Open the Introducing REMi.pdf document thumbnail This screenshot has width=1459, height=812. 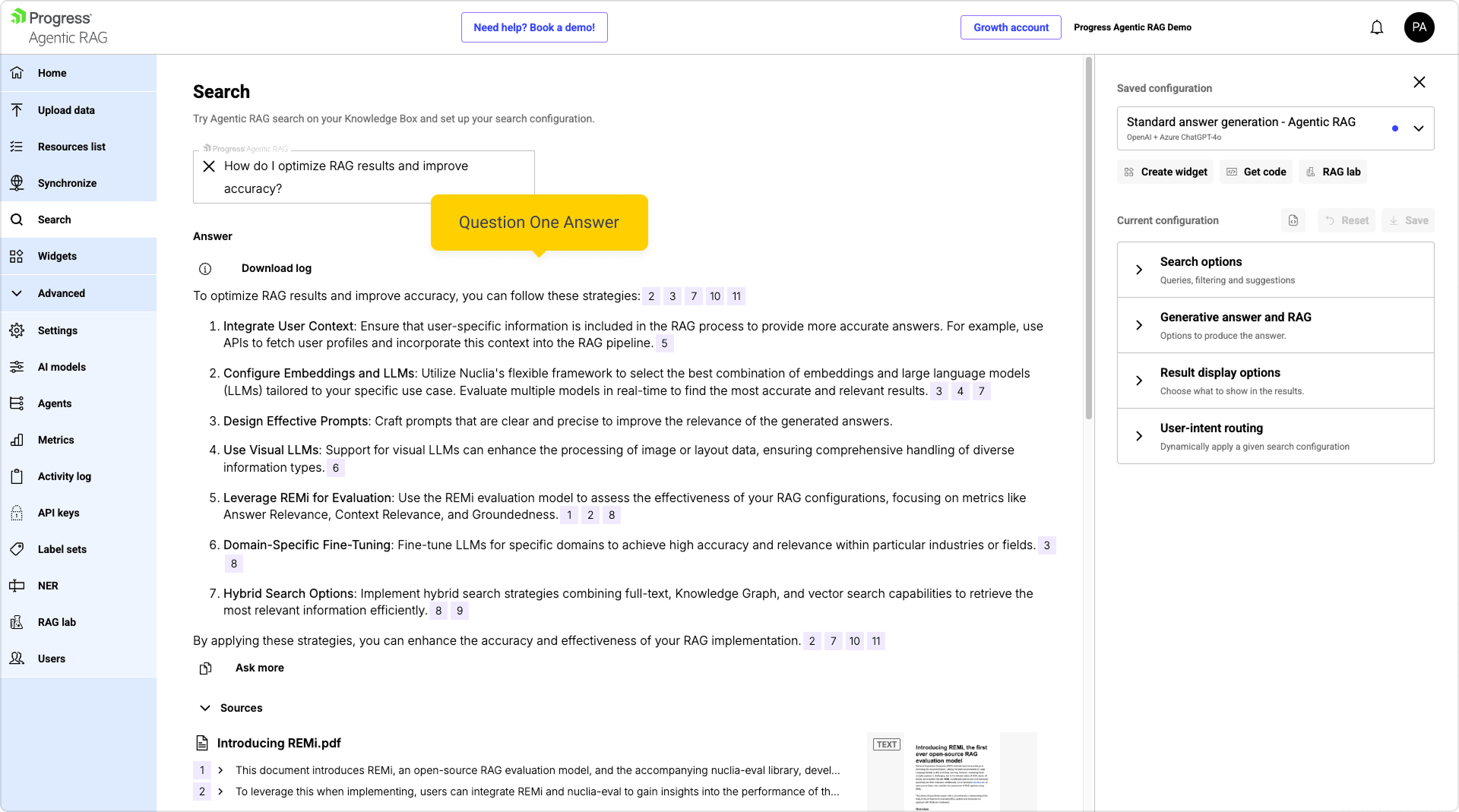951,771
